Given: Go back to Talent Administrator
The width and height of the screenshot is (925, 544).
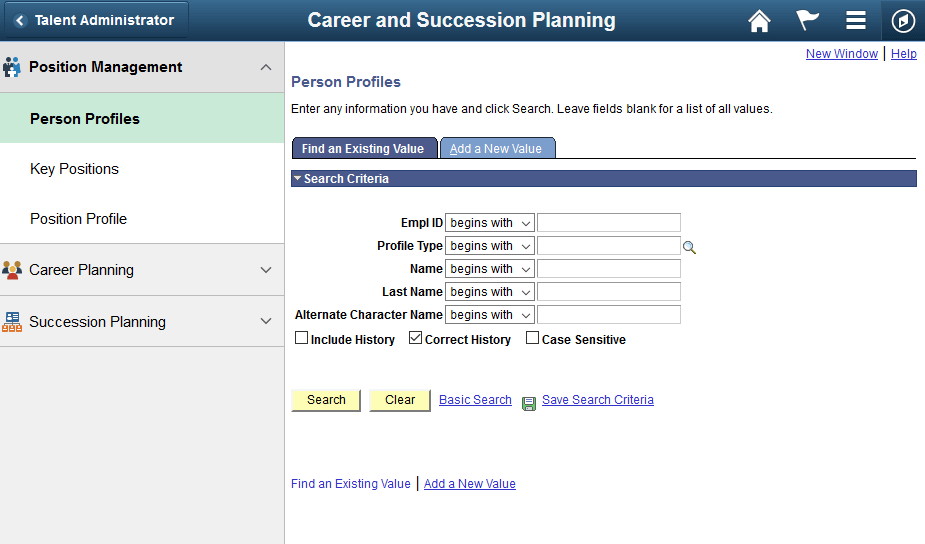Looking at the screenshot, I should tap(95, 20).
